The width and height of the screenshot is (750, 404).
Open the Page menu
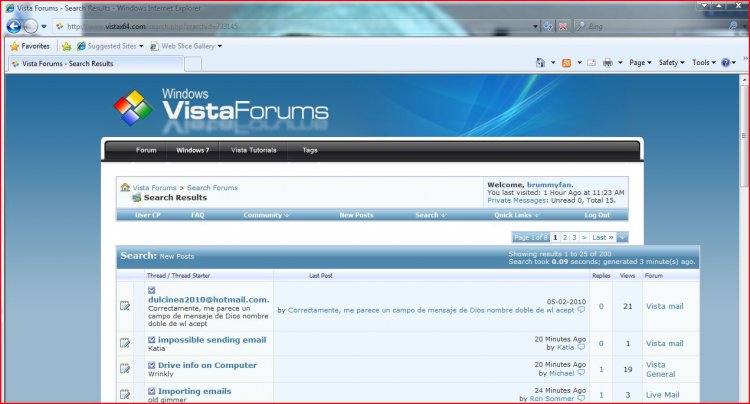click(x=640, y=63)
